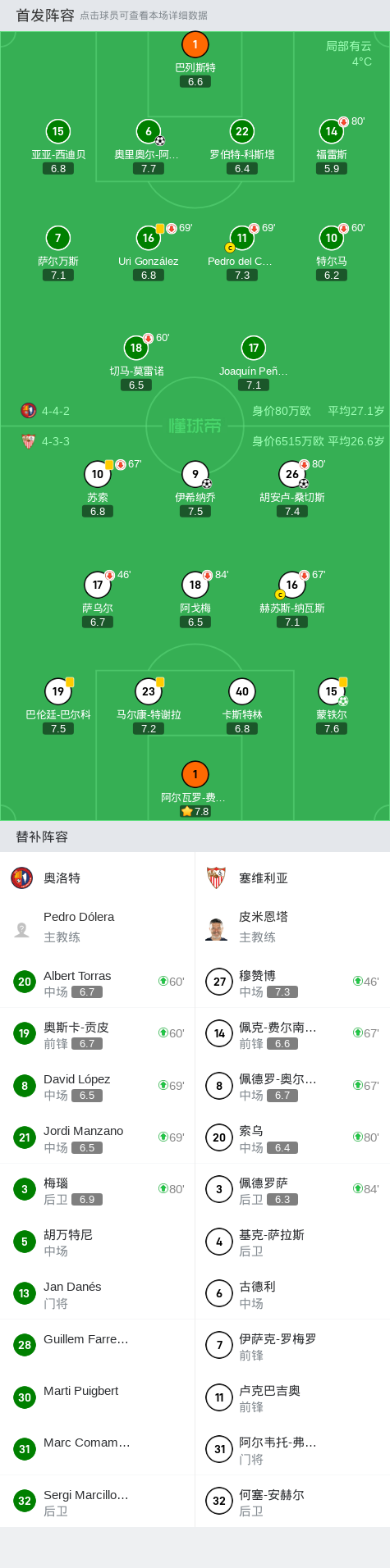Select Sevilla goalkeeper 阿尔瓦罗 star-rated 7.8
Viewport: 390px width, 1568px height.
[x=195, y=774]
